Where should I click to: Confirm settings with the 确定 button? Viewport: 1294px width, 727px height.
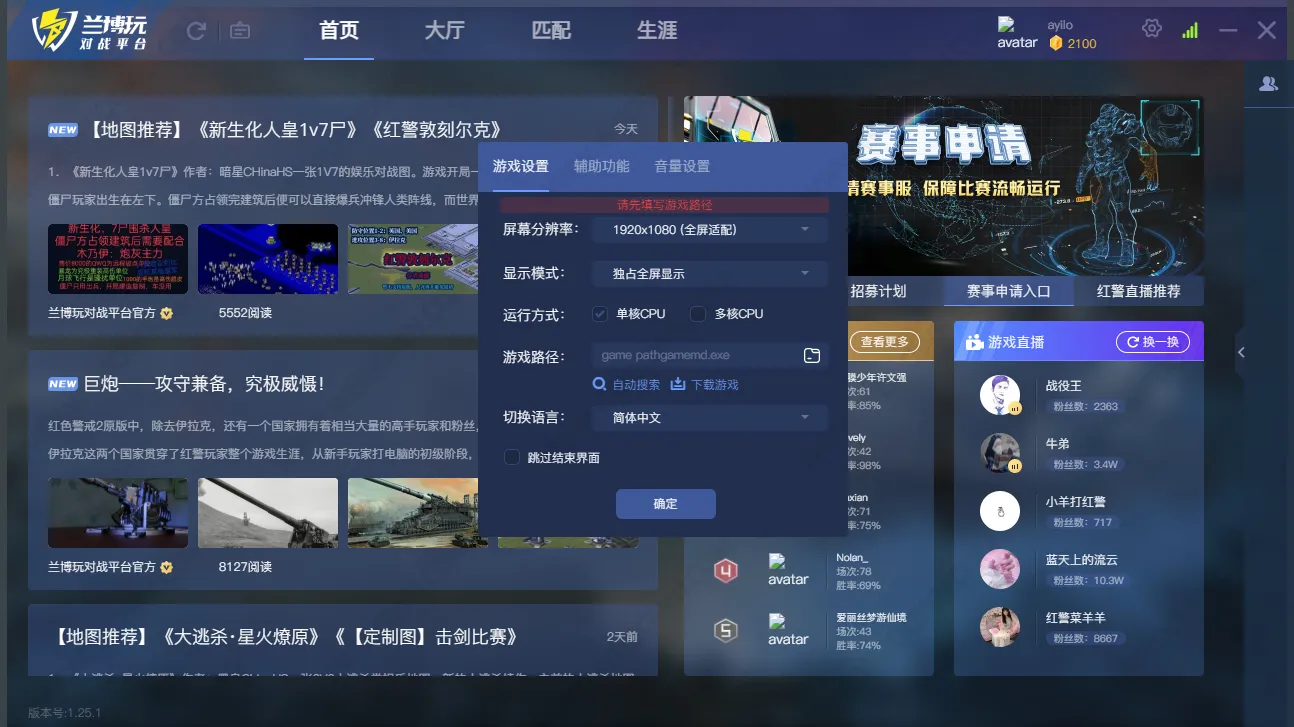(x=666, y=504)
